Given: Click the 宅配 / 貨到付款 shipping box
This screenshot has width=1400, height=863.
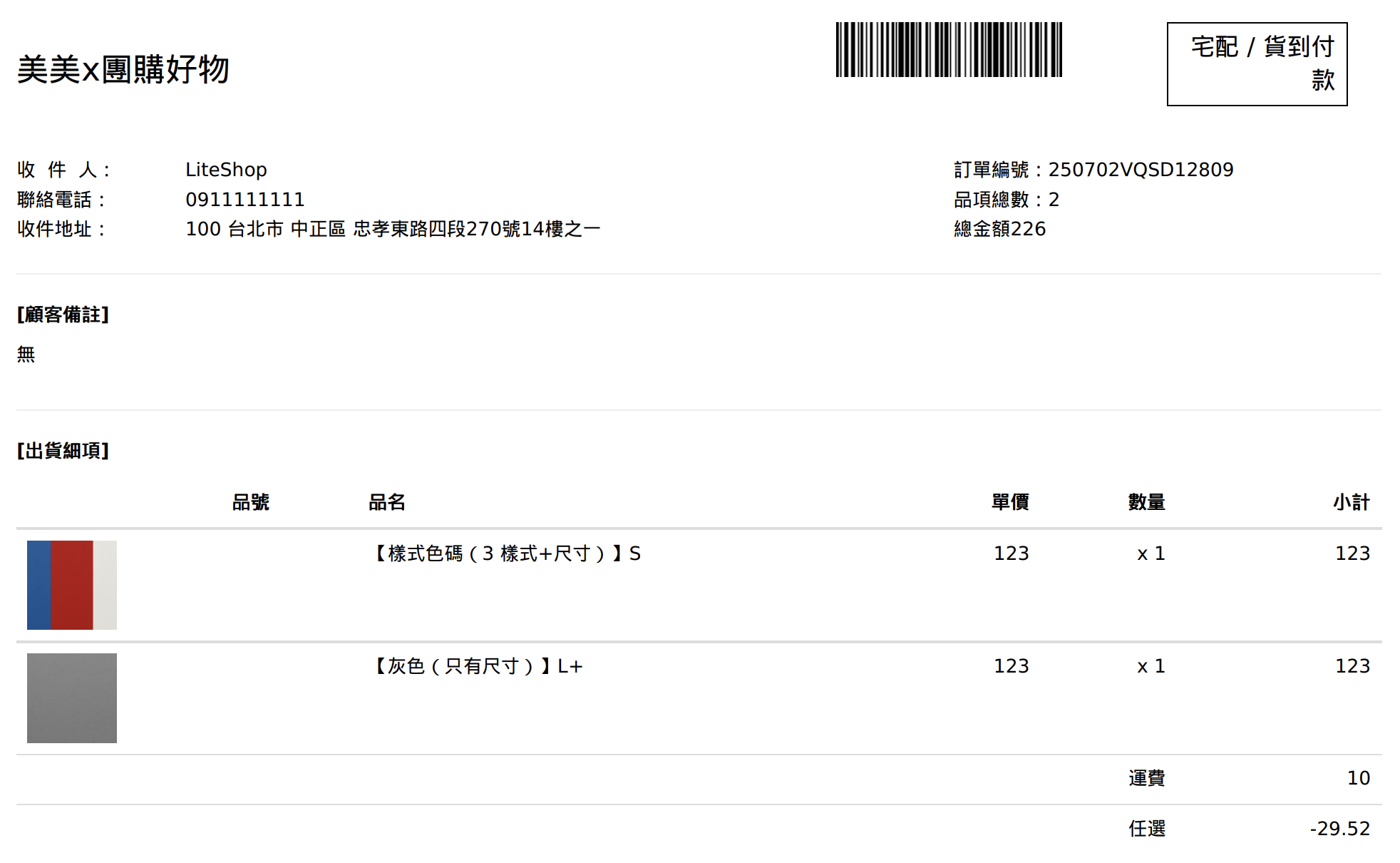Looking at the screenshot, I should 1257,64.
